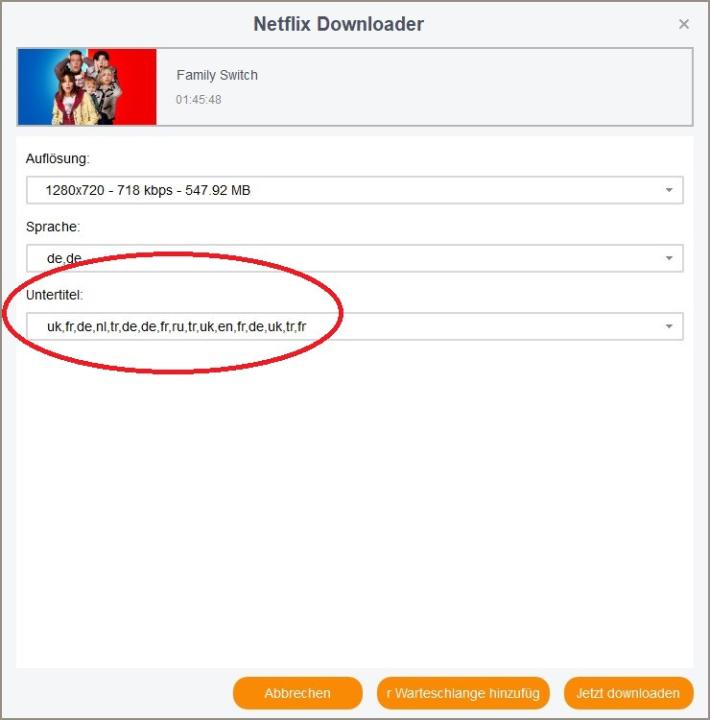Image resolution: width=710 pixels, height=720 pixels.
Task: Click the uk,fr,de subtitle list field
Action: tap(355, 326)
